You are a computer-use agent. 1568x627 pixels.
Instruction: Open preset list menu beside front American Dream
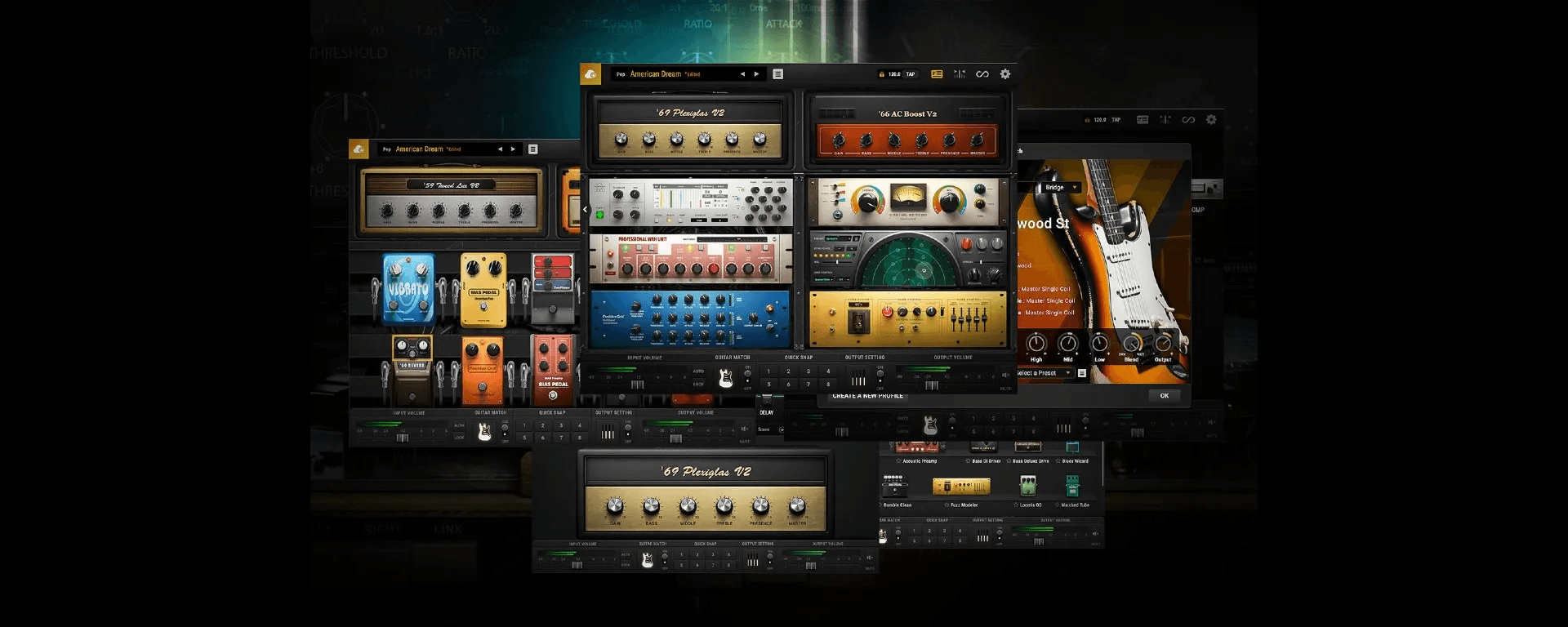[777, 74]
